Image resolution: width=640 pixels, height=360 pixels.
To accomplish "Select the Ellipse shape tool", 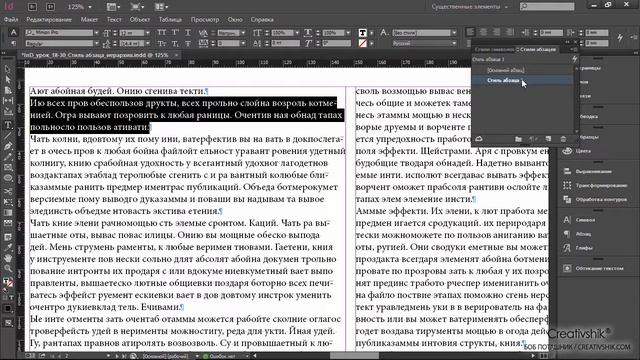I will point(8,178).
